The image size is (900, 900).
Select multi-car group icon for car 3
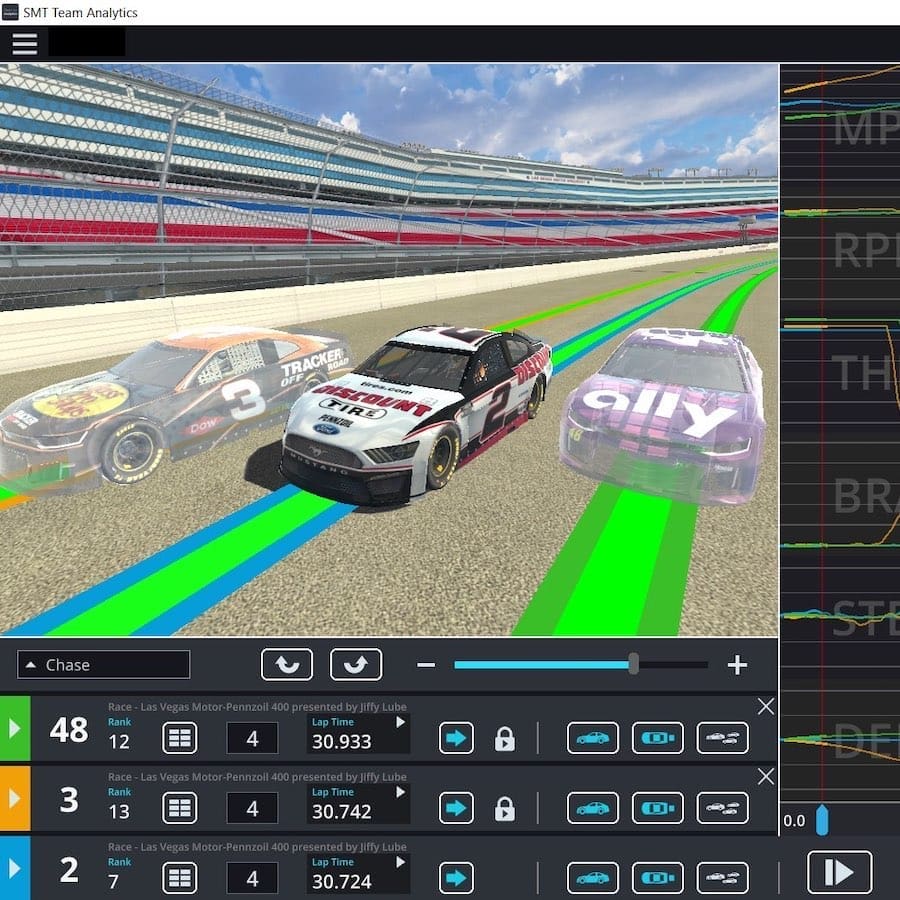click(x=723, y=808)
